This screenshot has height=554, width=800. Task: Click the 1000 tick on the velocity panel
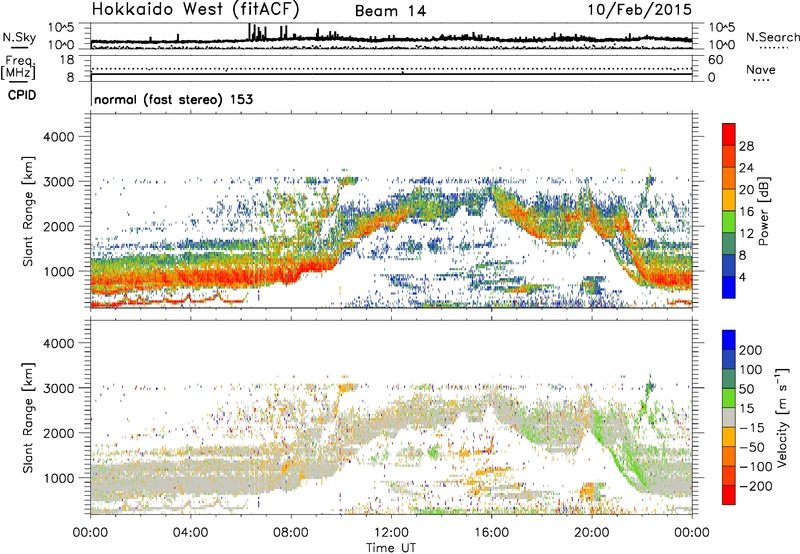[x=59, y=478]
